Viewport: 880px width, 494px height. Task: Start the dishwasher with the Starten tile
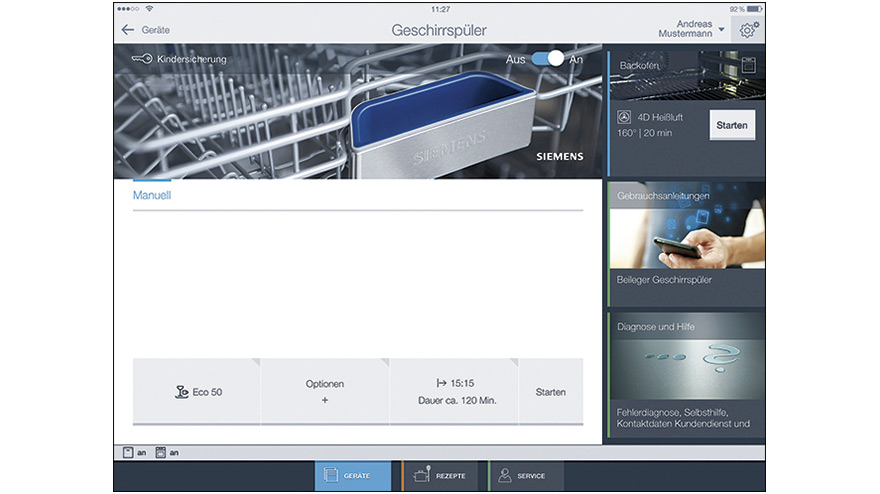point(551,391)
